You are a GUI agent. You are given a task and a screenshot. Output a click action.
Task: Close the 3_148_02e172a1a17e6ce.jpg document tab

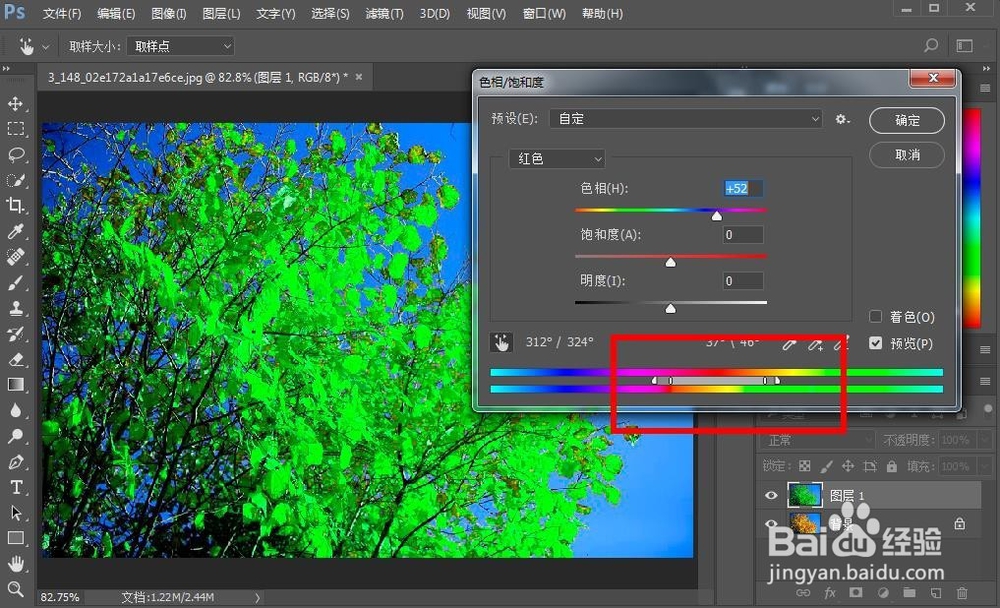pyautogui.click(x=359, y=77)
